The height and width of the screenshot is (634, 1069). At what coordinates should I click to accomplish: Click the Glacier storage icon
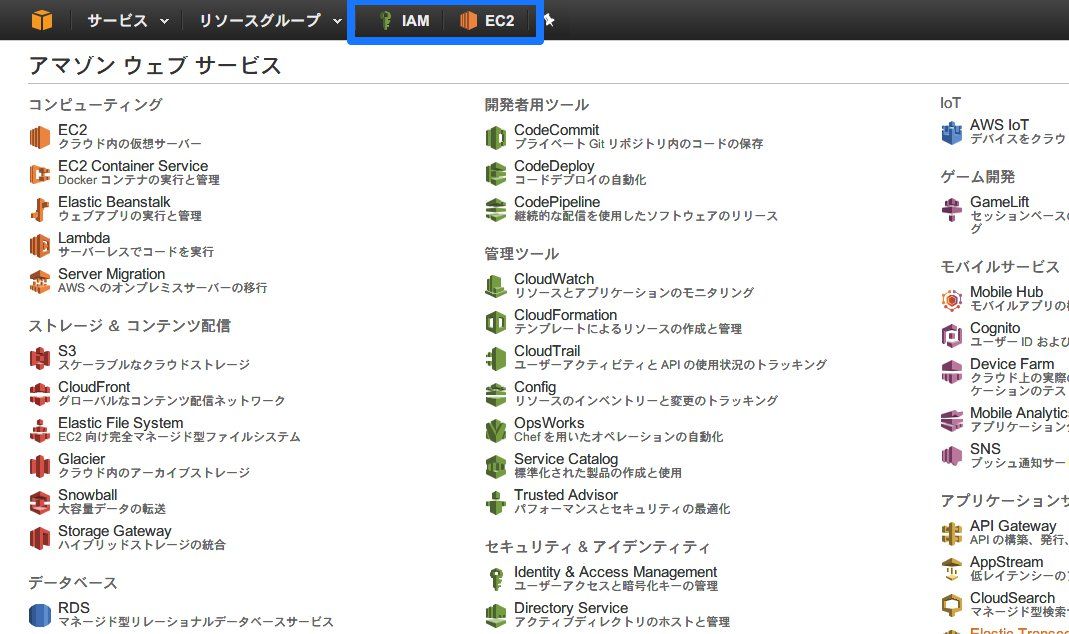click(x=40, y=466)
